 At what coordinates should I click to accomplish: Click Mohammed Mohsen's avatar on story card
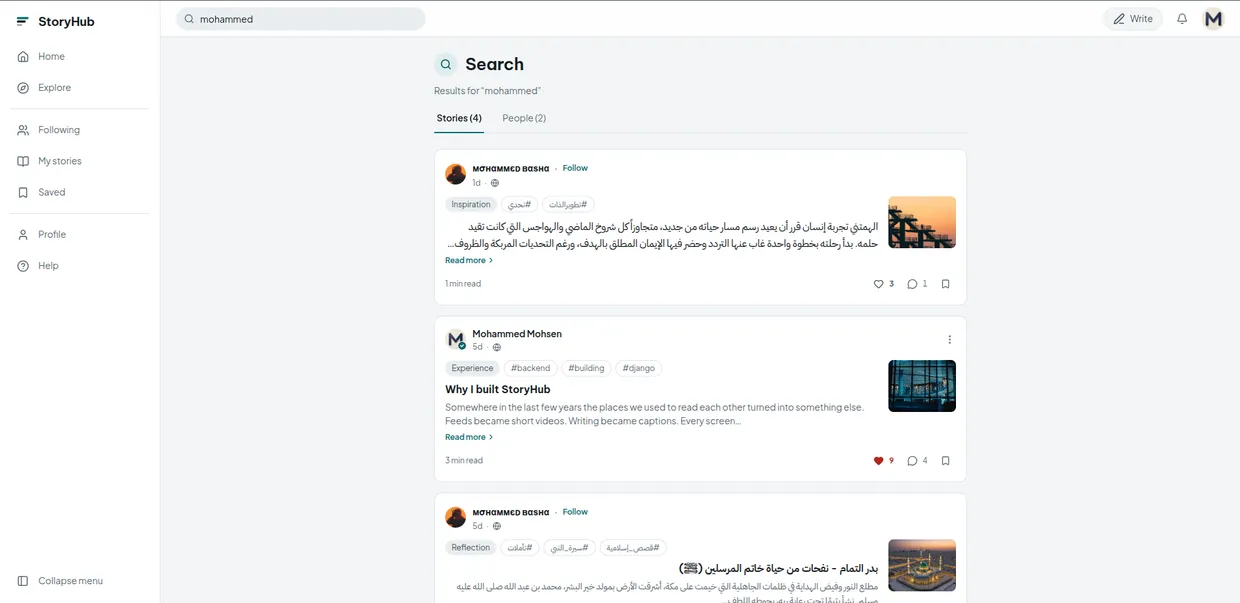pyautogui.click(x=456, y=340)
